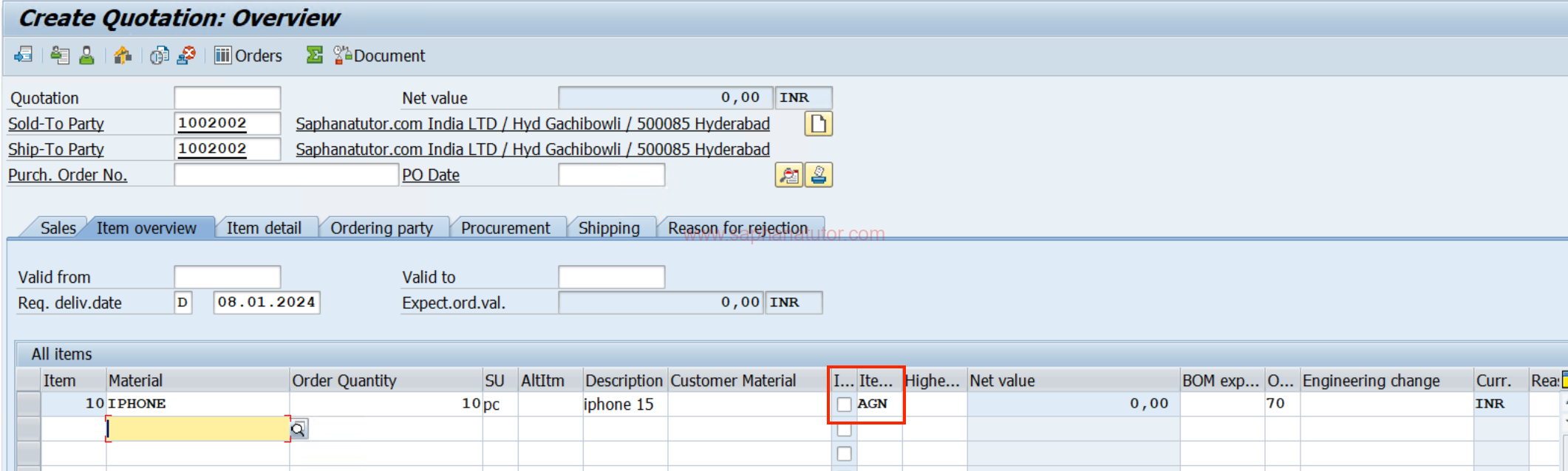Click the pc sales unit cell

[500, 404]
